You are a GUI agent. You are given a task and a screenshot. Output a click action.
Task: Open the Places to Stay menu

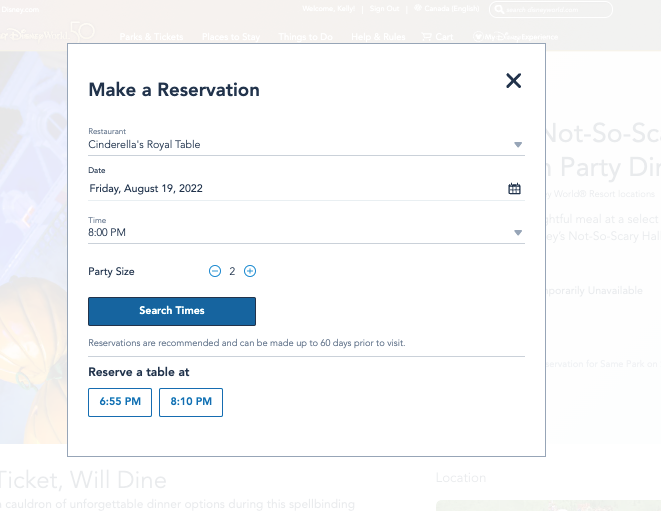click(x=231, y=37)
